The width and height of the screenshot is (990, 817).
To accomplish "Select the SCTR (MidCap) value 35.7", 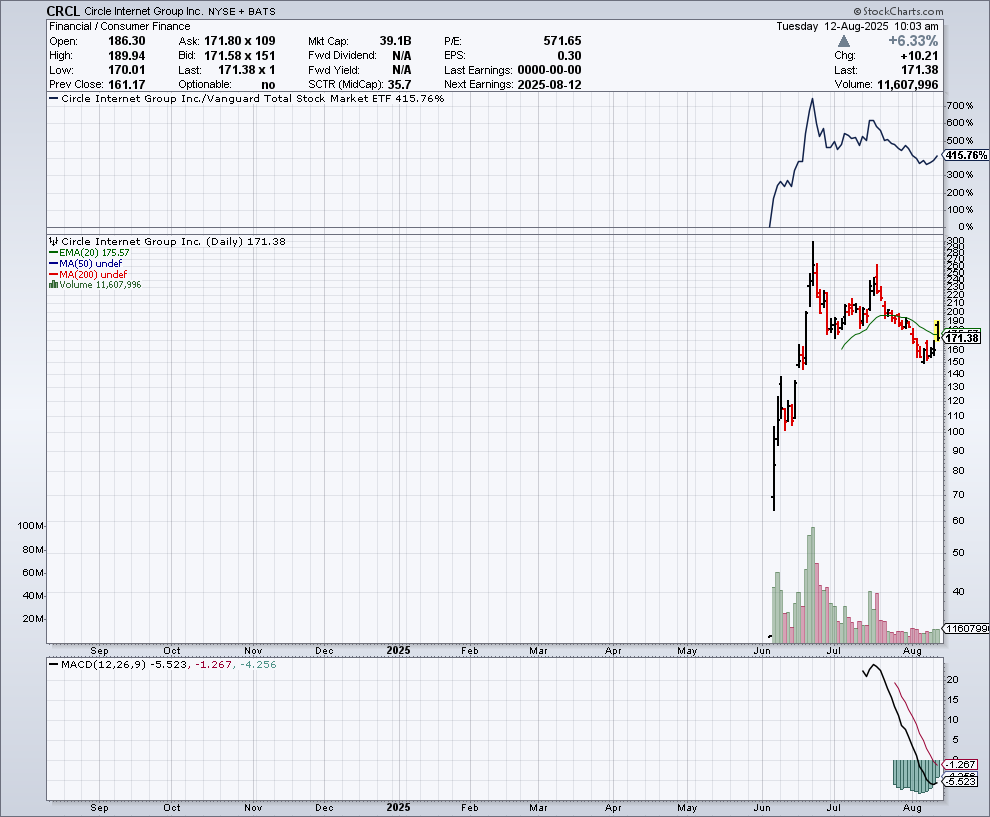I will pyautogui.click(x=400, y=85).
